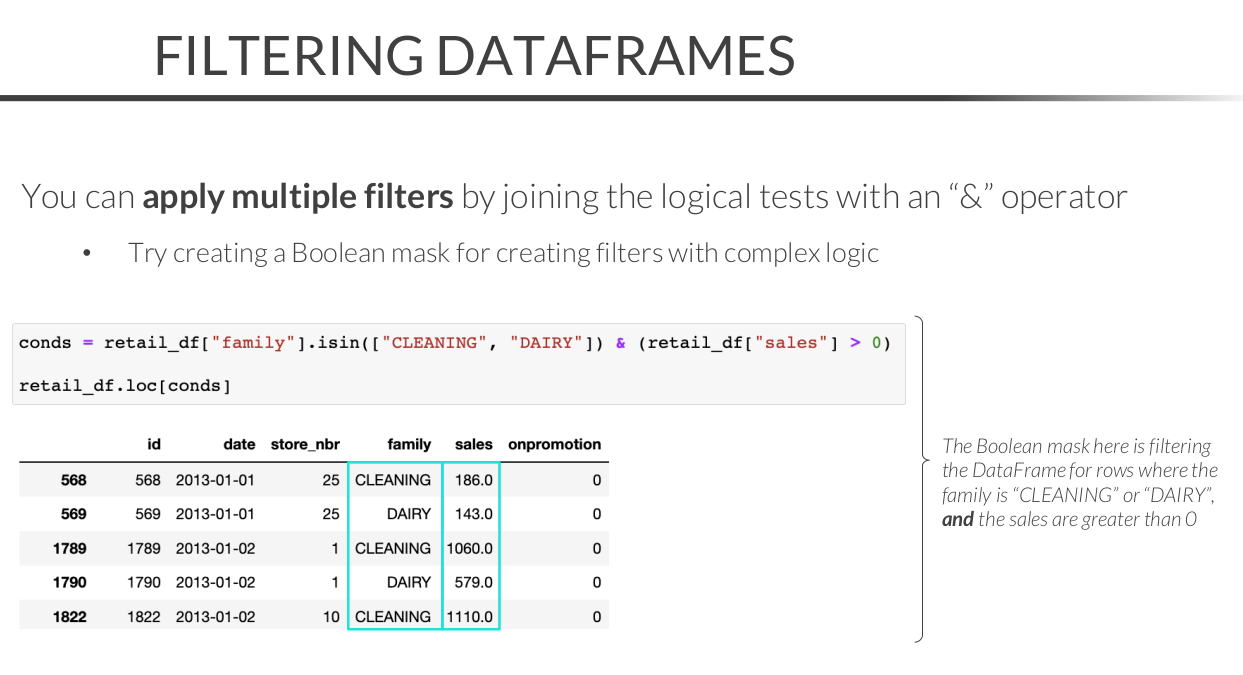Click the 'store_nbr' column header

pos(305,444)
